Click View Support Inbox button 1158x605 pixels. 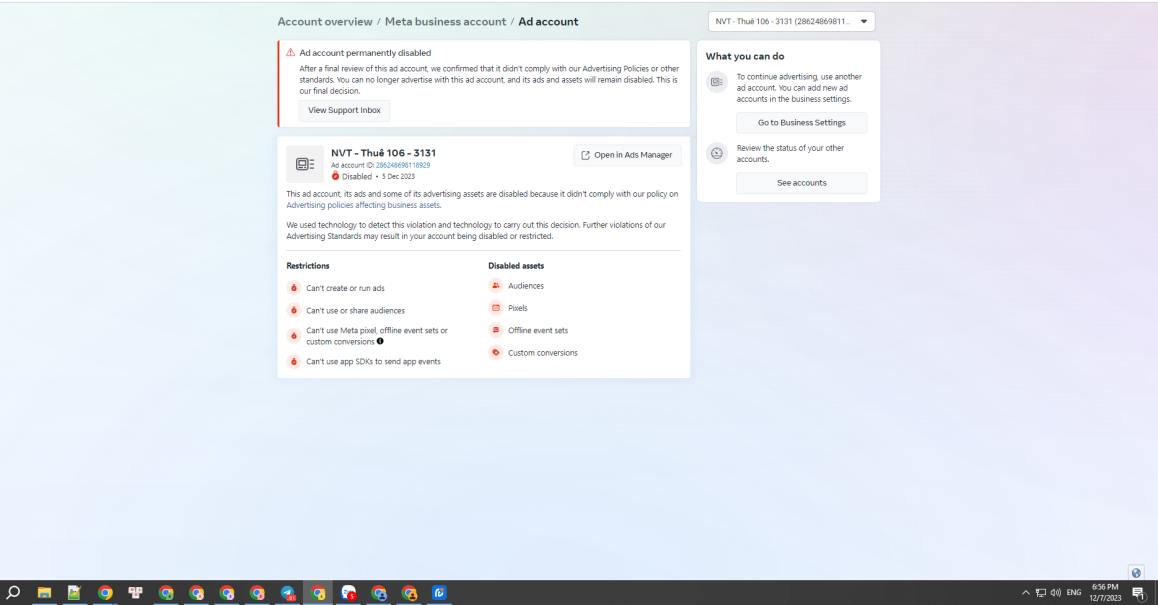[x=344, y=110]
